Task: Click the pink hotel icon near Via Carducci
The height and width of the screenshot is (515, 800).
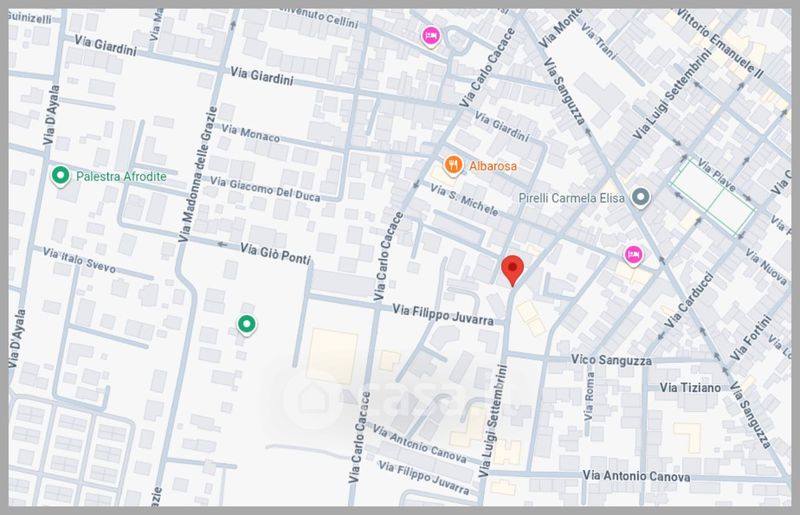Action: (632, 255)
